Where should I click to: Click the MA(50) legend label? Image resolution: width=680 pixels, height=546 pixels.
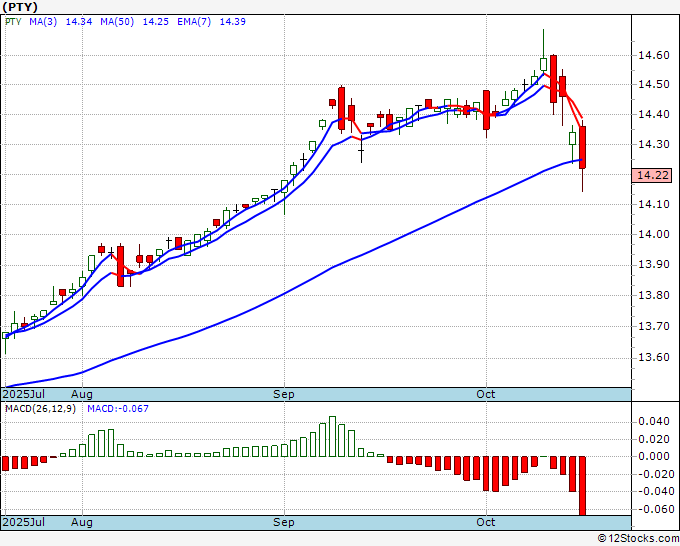point(117,22)
